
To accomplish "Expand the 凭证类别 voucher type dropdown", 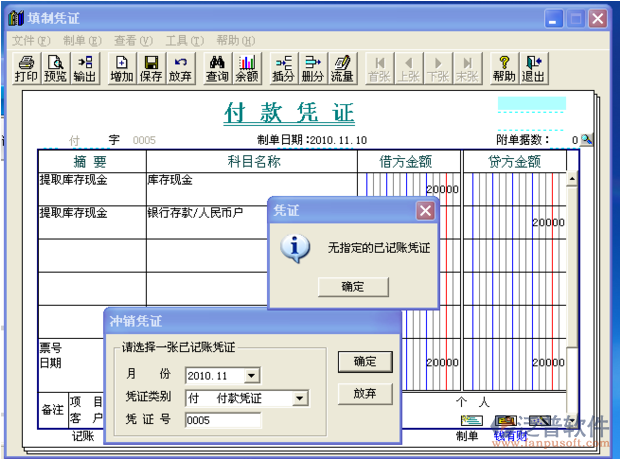I will coord(299,398).
